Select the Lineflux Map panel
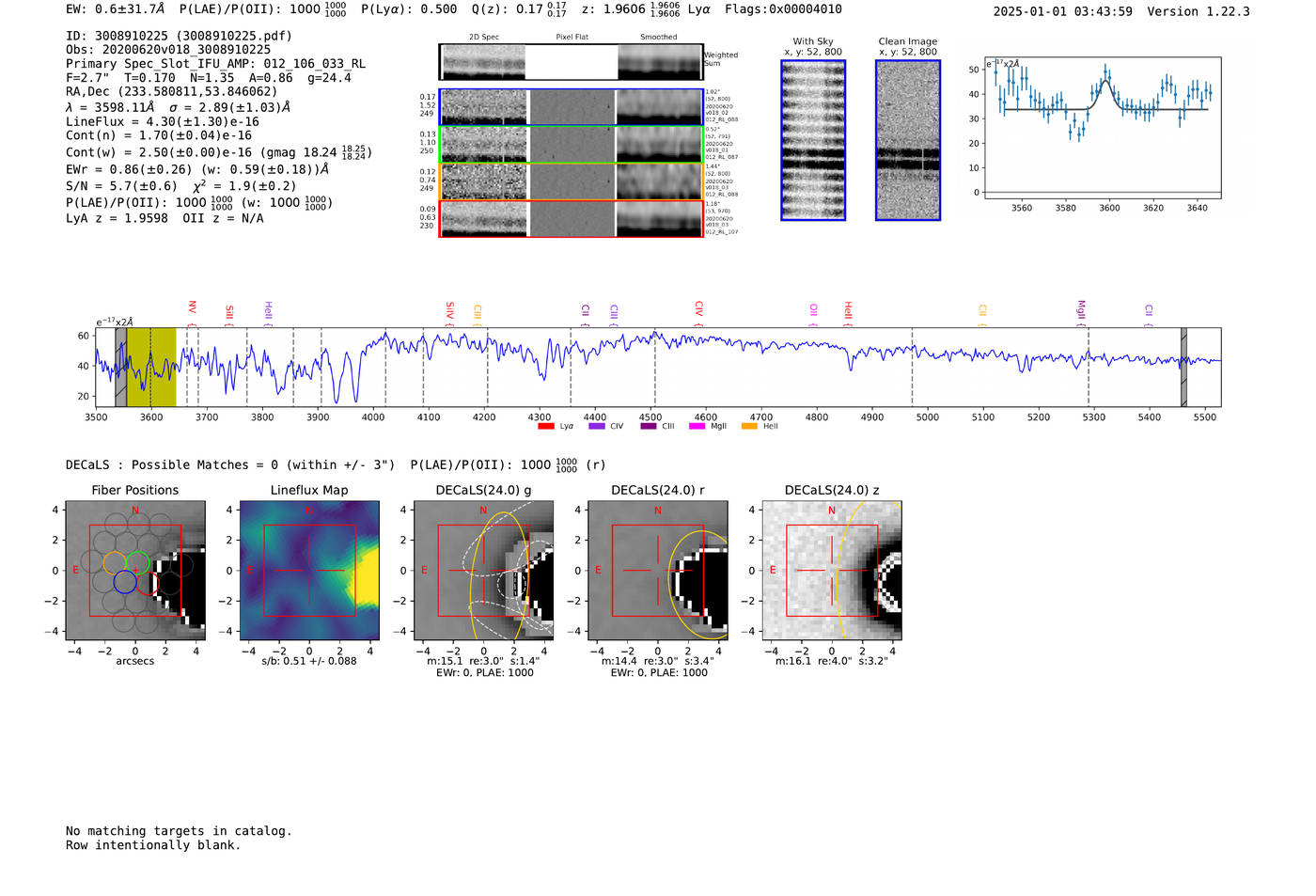 point(309,571)
